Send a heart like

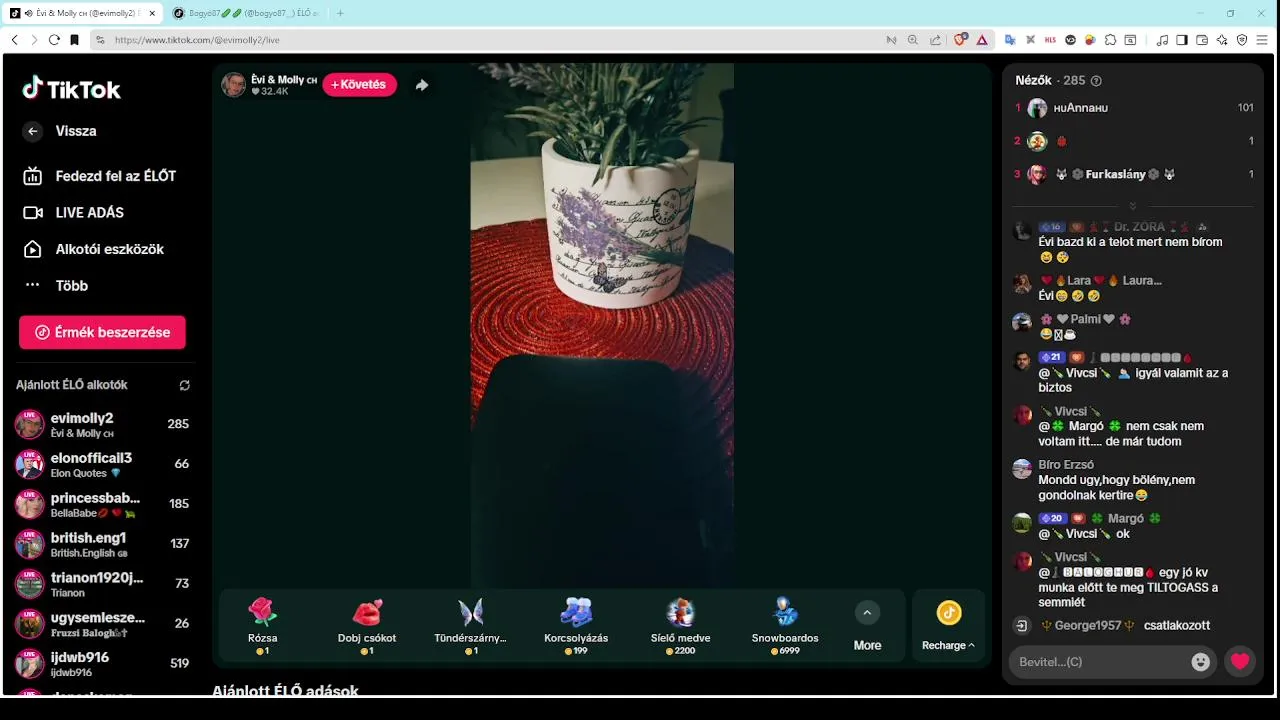point(1240,662)
